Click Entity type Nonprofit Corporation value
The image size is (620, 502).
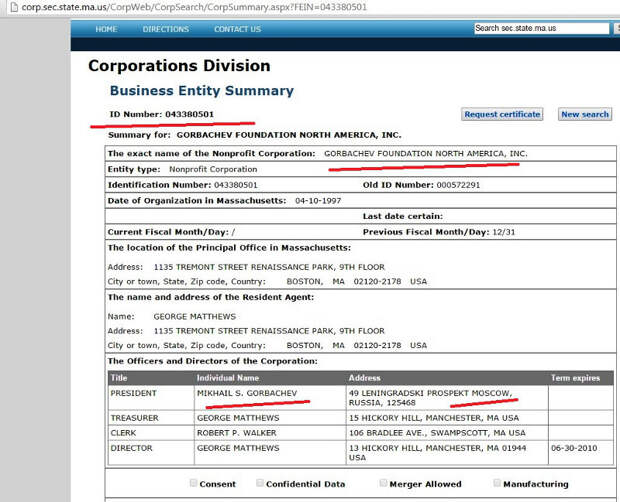click(x=213, y=169)
